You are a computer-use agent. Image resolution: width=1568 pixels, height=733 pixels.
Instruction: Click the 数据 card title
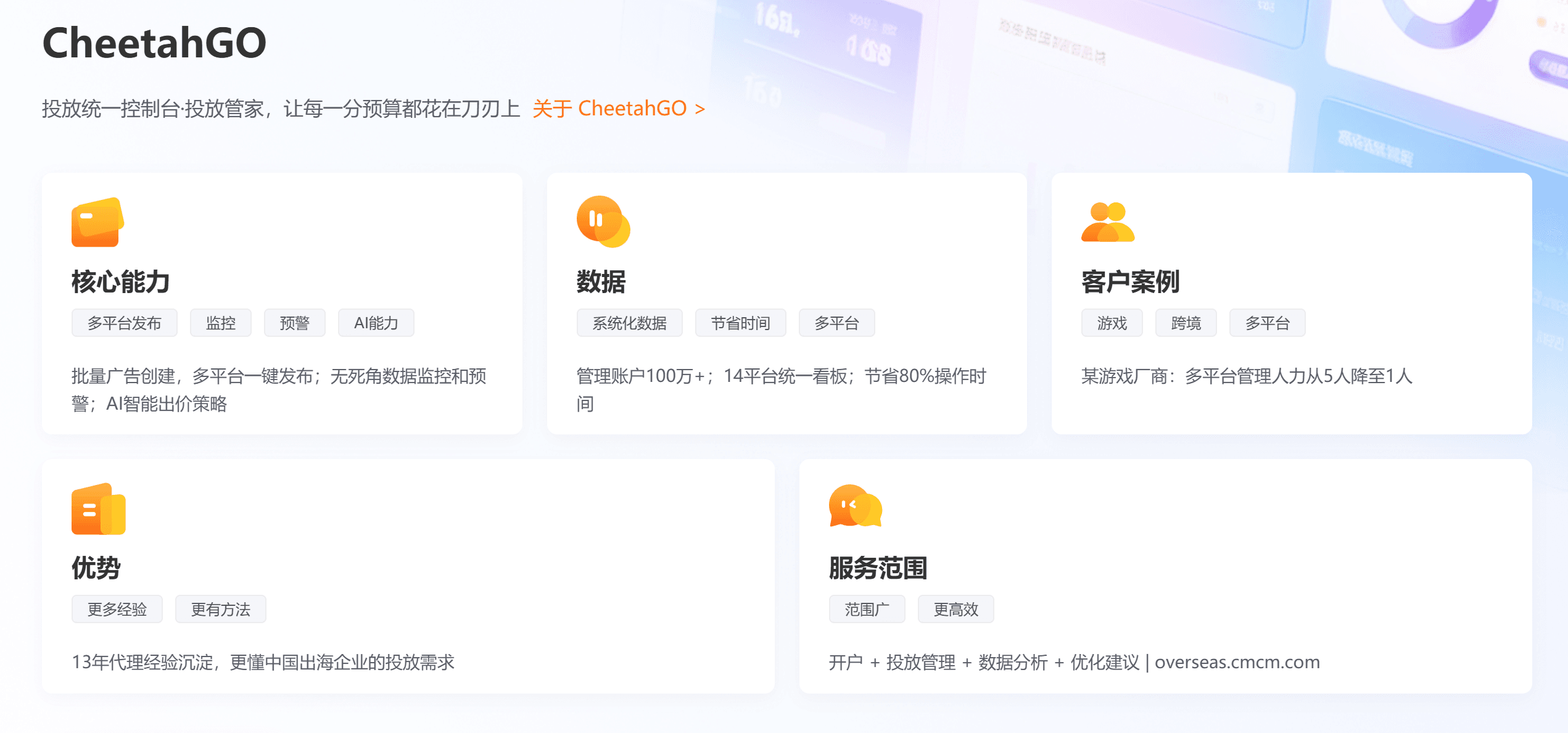pos(601,281)
